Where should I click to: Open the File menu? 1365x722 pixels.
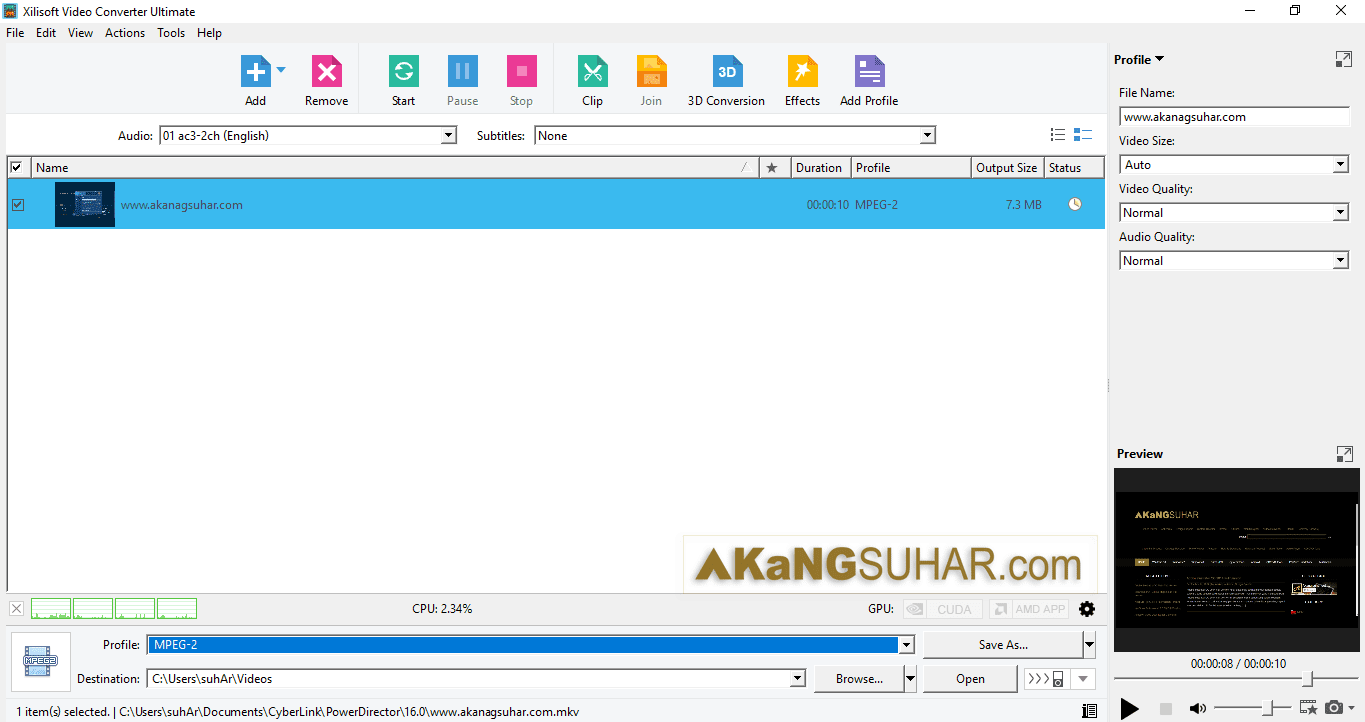(15, 33)
